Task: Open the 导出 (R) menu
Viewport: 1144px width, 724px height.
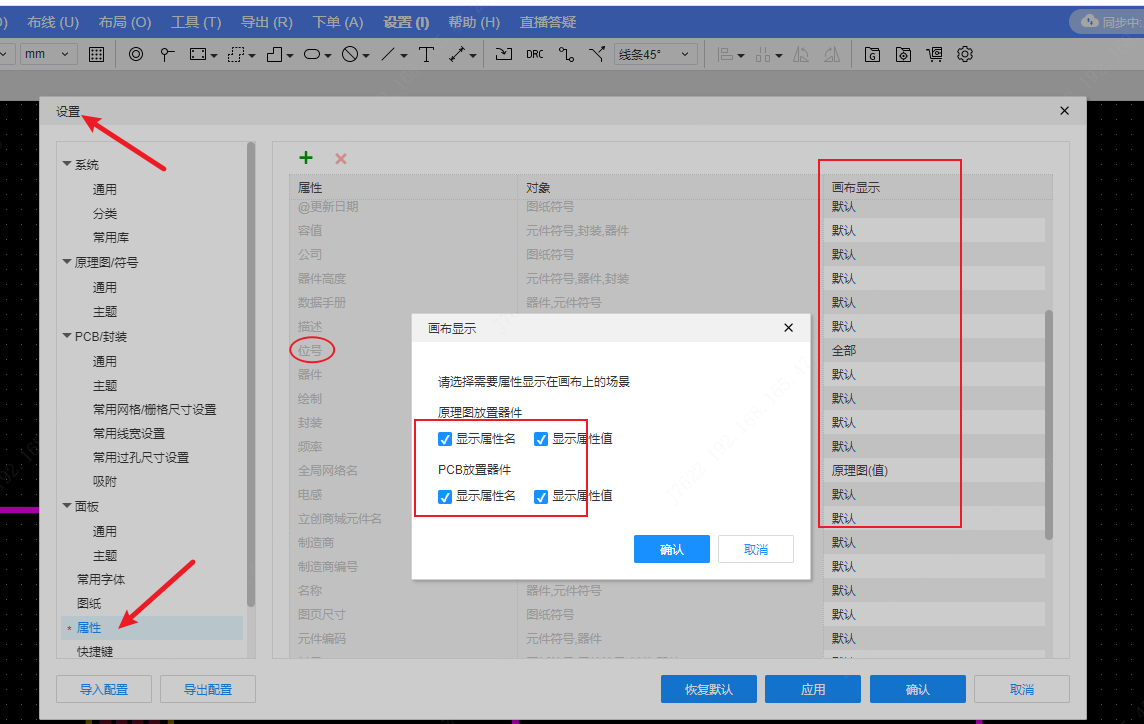Action: [x=266, y=22]
